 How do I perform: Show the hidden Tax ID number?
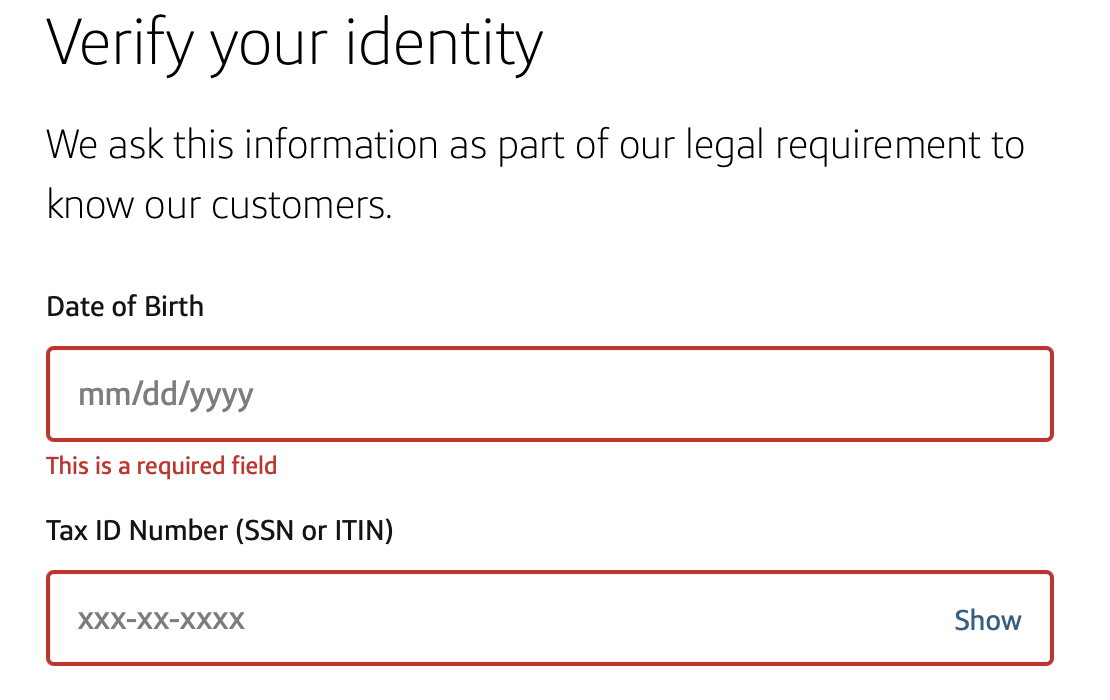[x=987, y=620]
